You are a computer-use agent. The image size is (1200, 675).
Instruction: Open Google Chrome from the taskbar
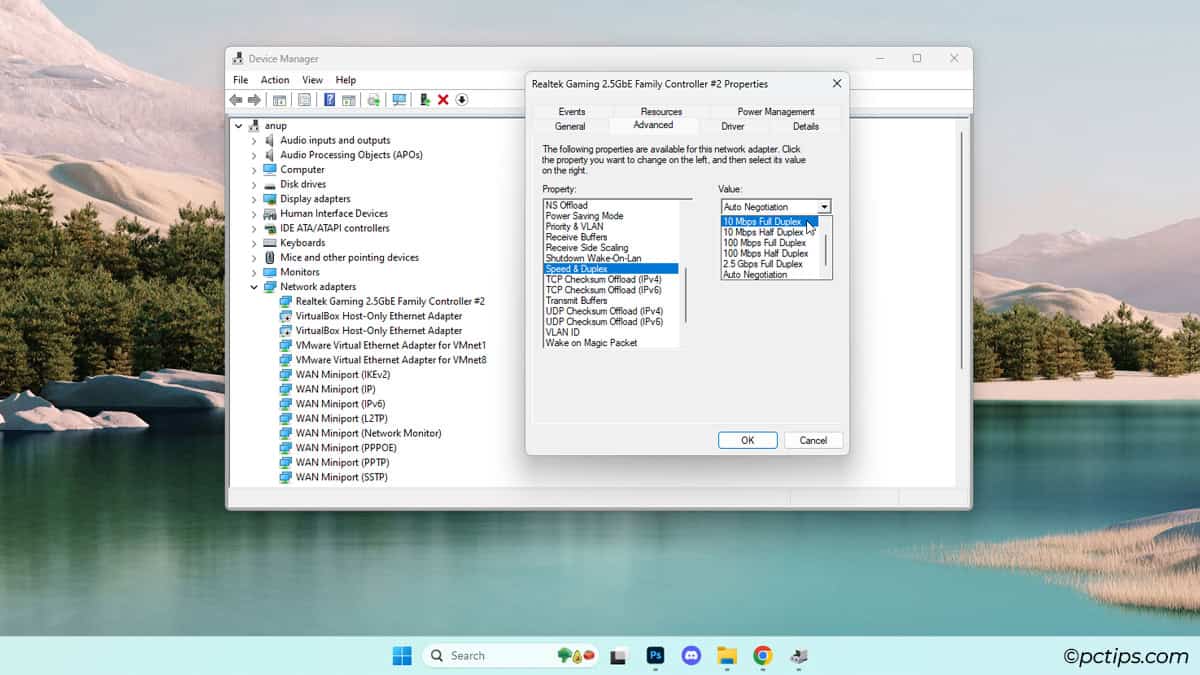pyautogui.click(x=763, y=656)
